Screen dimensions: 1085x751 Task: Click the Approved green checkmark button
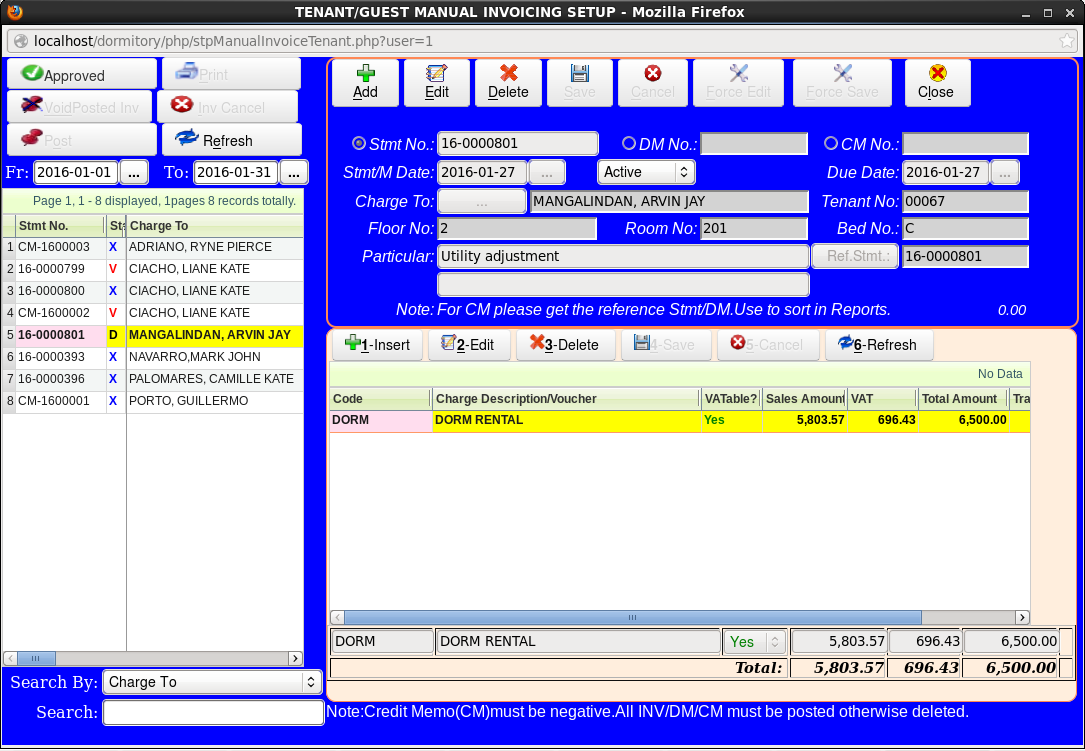click(x=81, y=75)
